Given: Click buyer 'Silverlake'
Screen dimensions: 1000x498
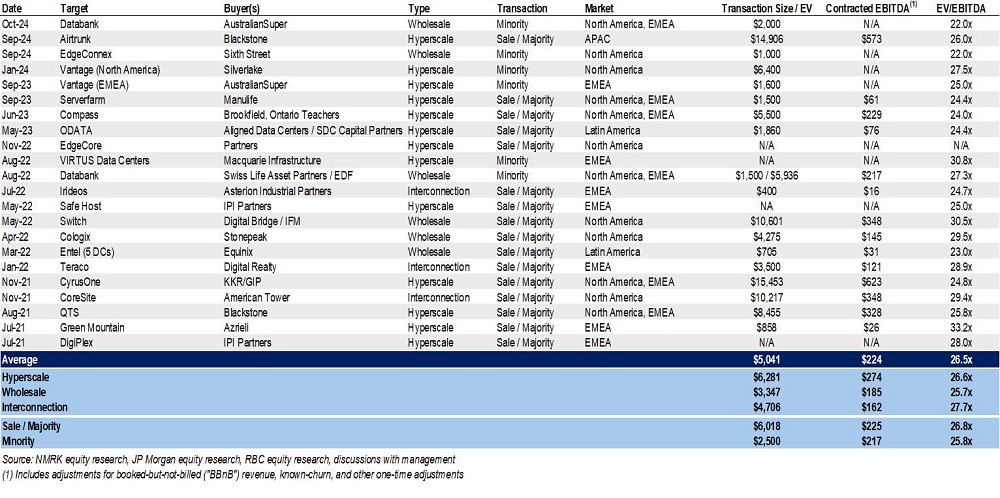Looking at the screenshot, I should coord(243,70).
